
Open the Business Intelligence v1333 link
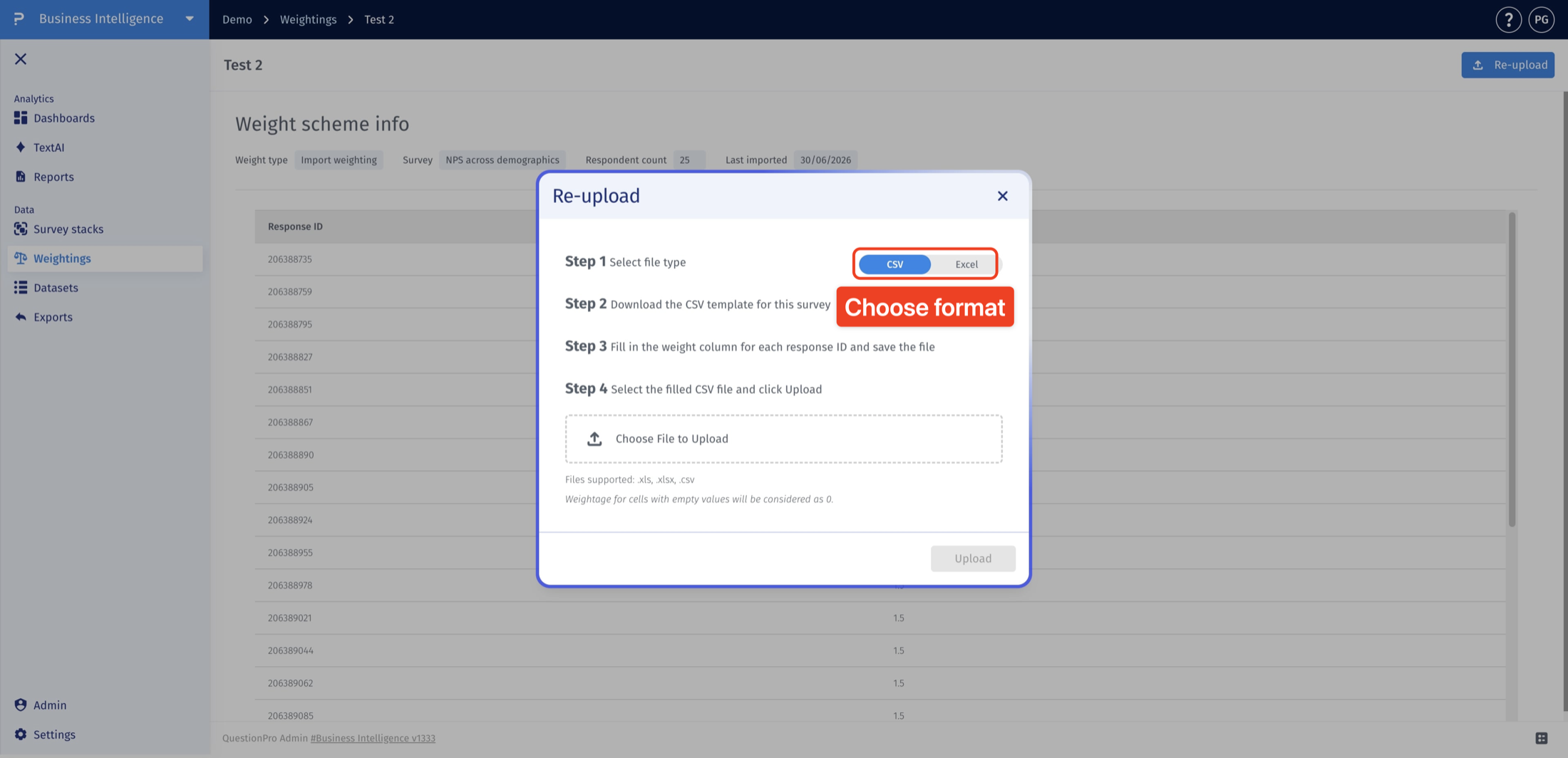[x=373, y=738]
